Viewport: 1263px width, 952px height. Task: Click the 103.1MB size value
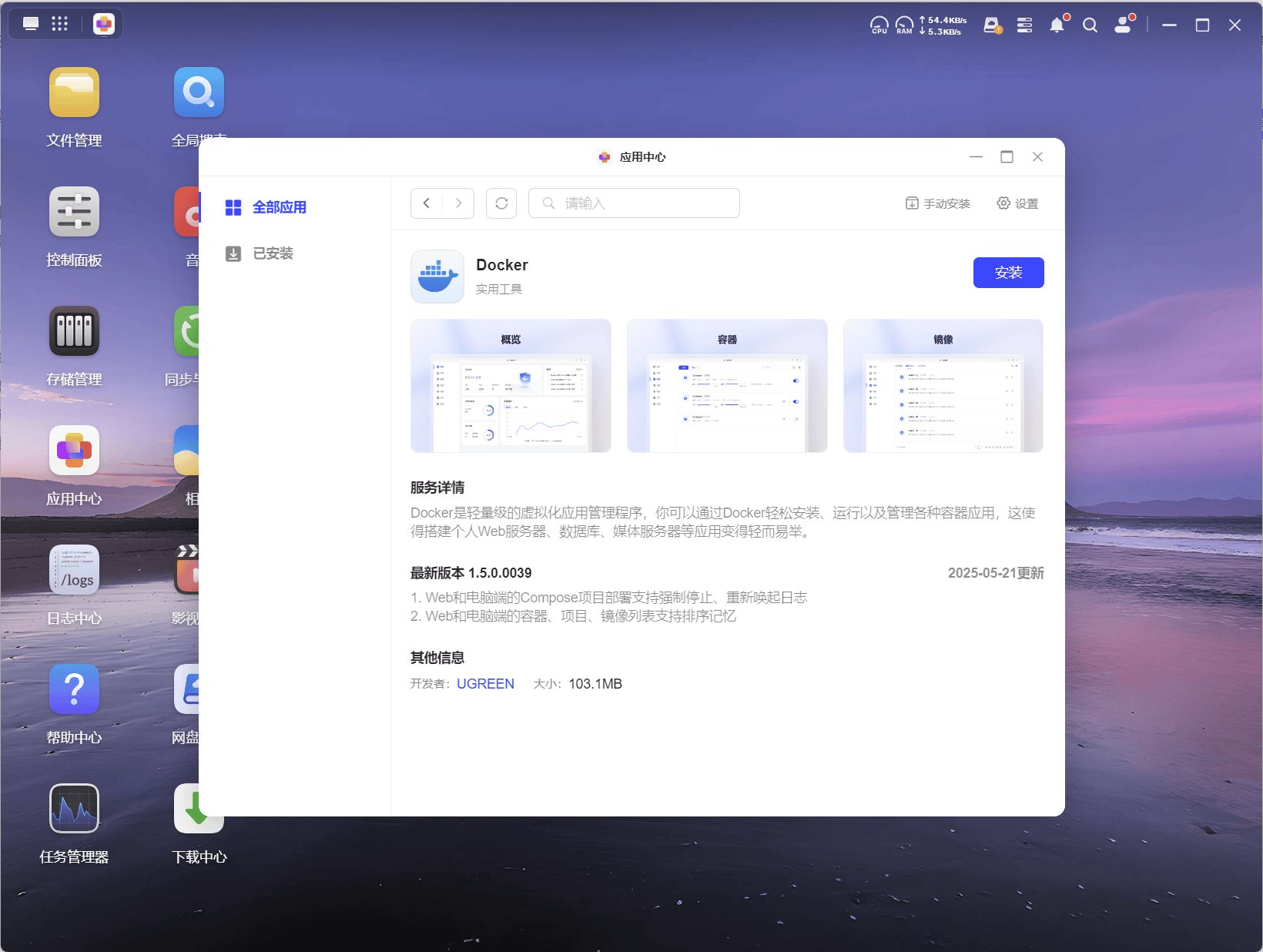click(x=595, y=684)
